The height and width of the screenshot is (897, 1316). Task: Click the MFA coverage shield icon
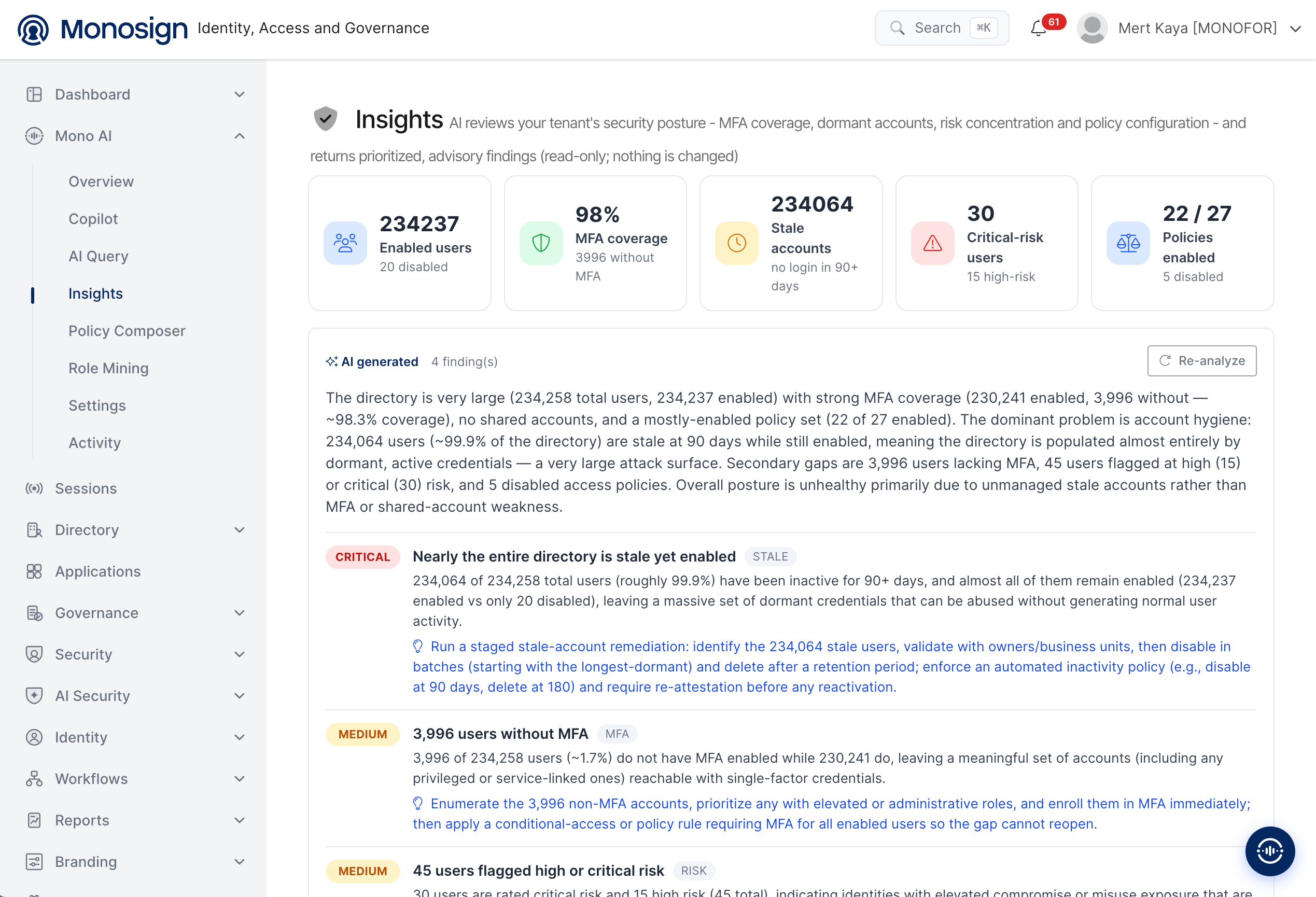541,243
